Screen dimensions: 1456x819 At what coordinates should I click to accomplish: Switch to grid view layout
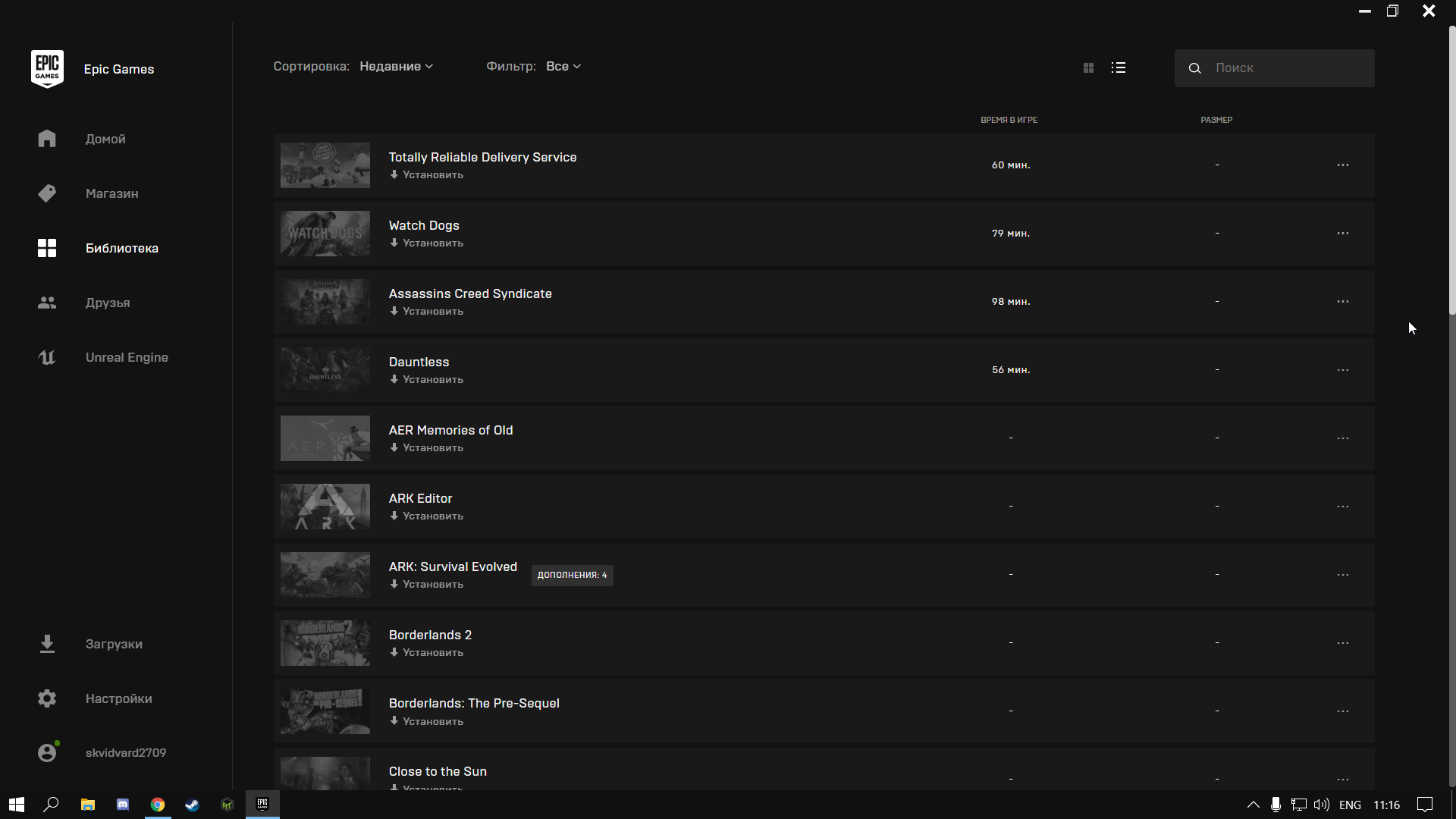(1088, 67)
